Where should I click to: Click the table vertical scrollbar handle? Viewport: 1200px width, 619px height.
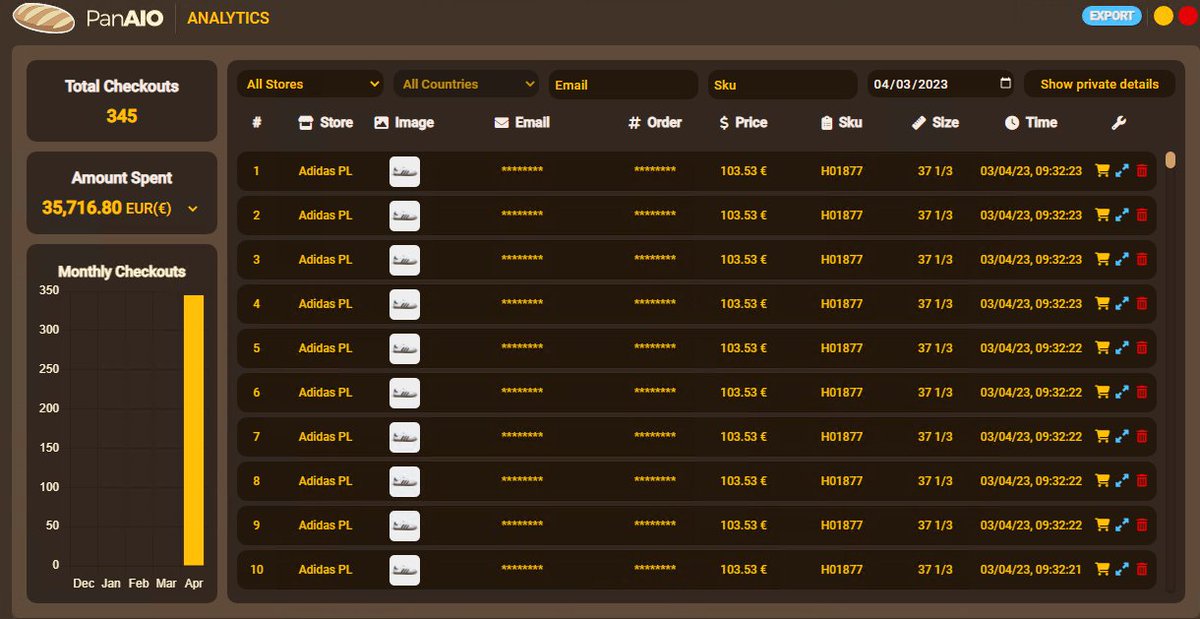click(1170, 160)
